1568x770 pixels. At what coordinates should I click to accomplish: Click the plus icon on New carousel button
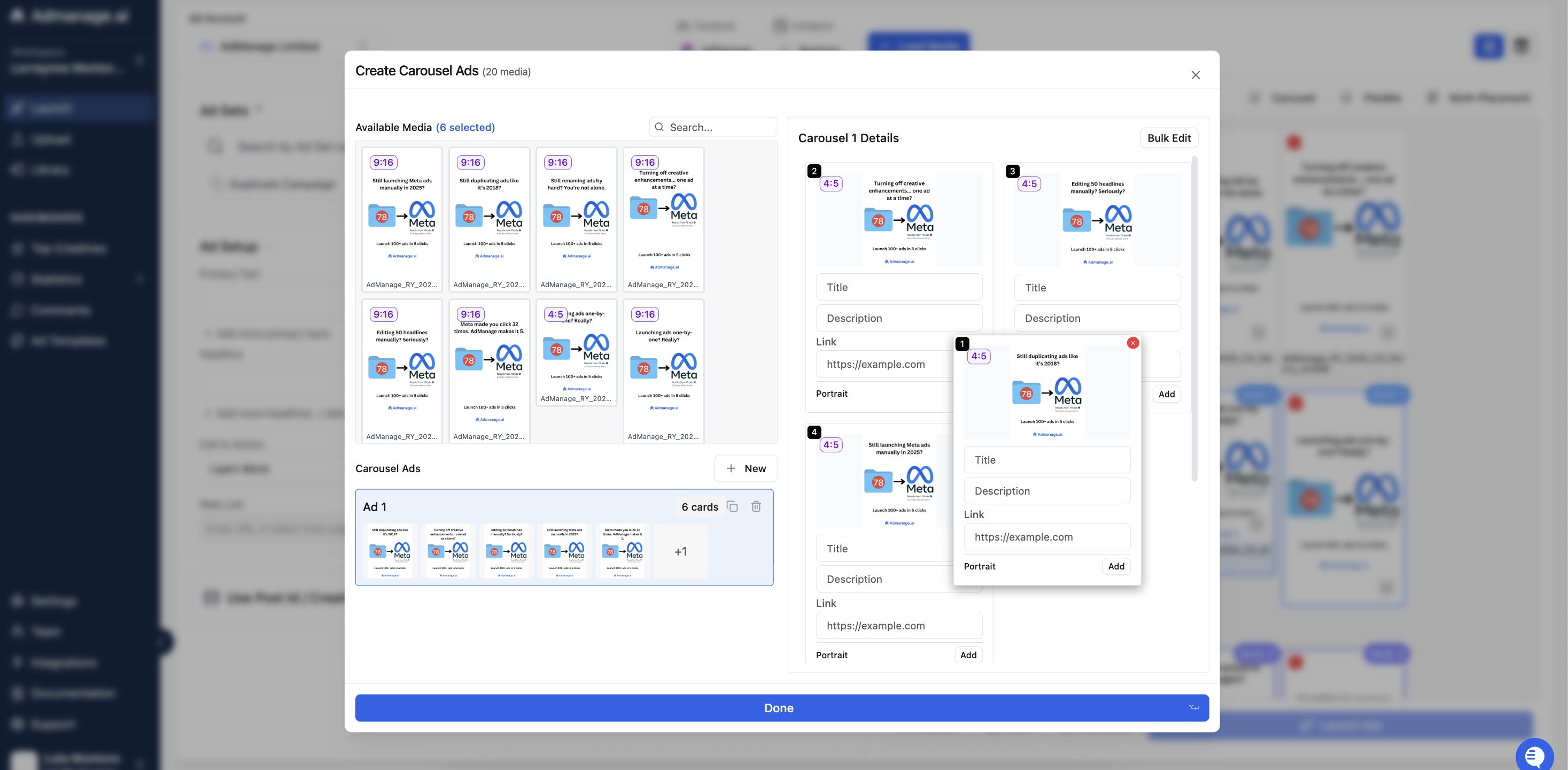click(731, 468)
